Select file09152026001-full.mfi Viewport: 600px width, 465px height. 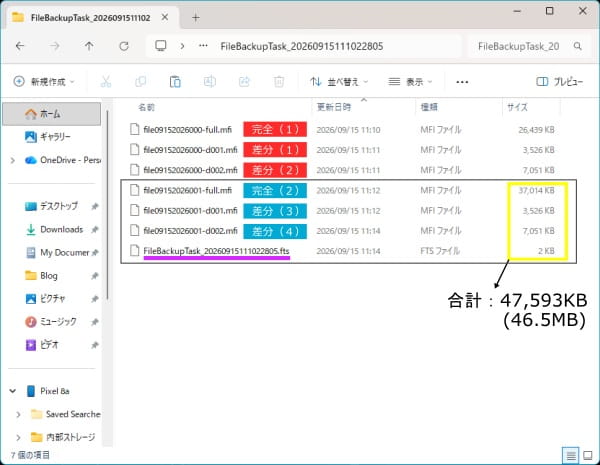(188, 191)
